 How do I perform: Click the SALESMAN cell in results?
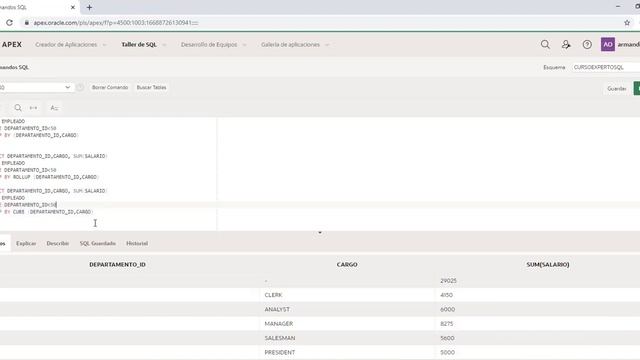point(280,338)
